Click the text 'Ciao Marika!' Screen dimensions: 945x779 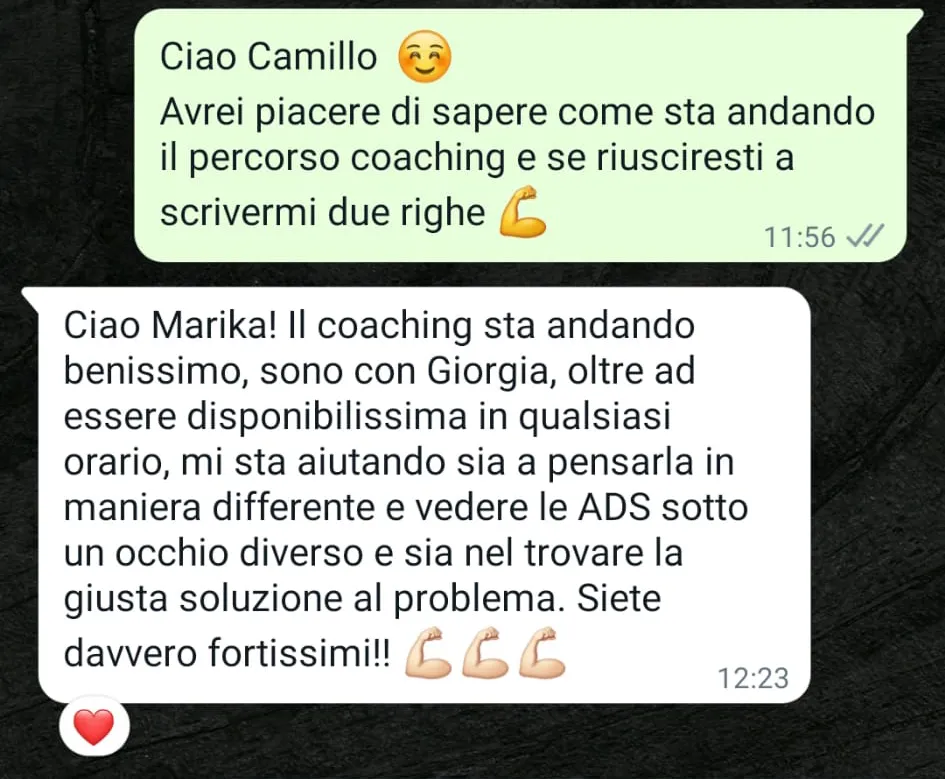coord(170,326)
